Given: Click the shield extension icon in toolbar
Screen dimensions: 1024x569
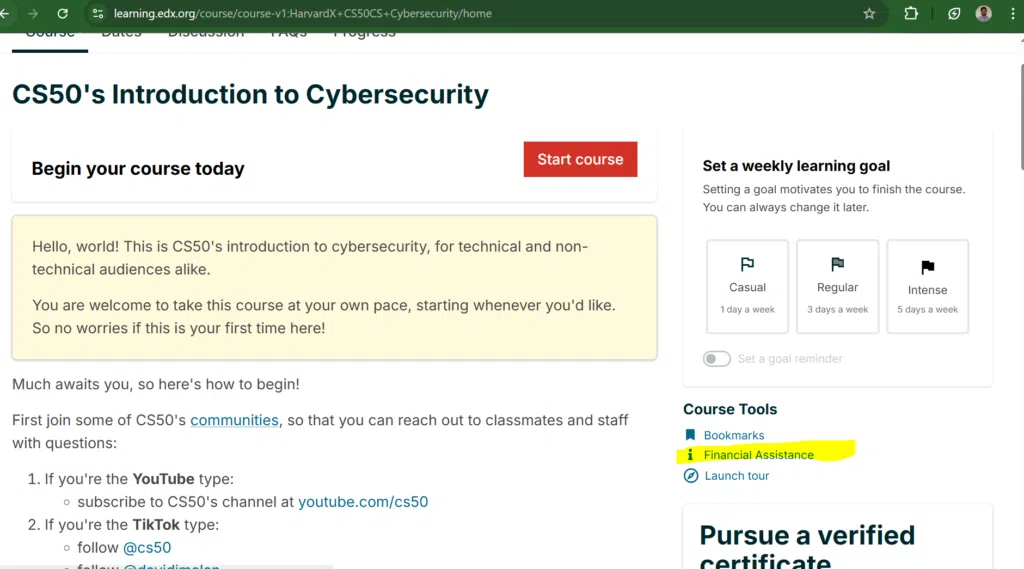Looking at the screenshot, I should point(954,13).
